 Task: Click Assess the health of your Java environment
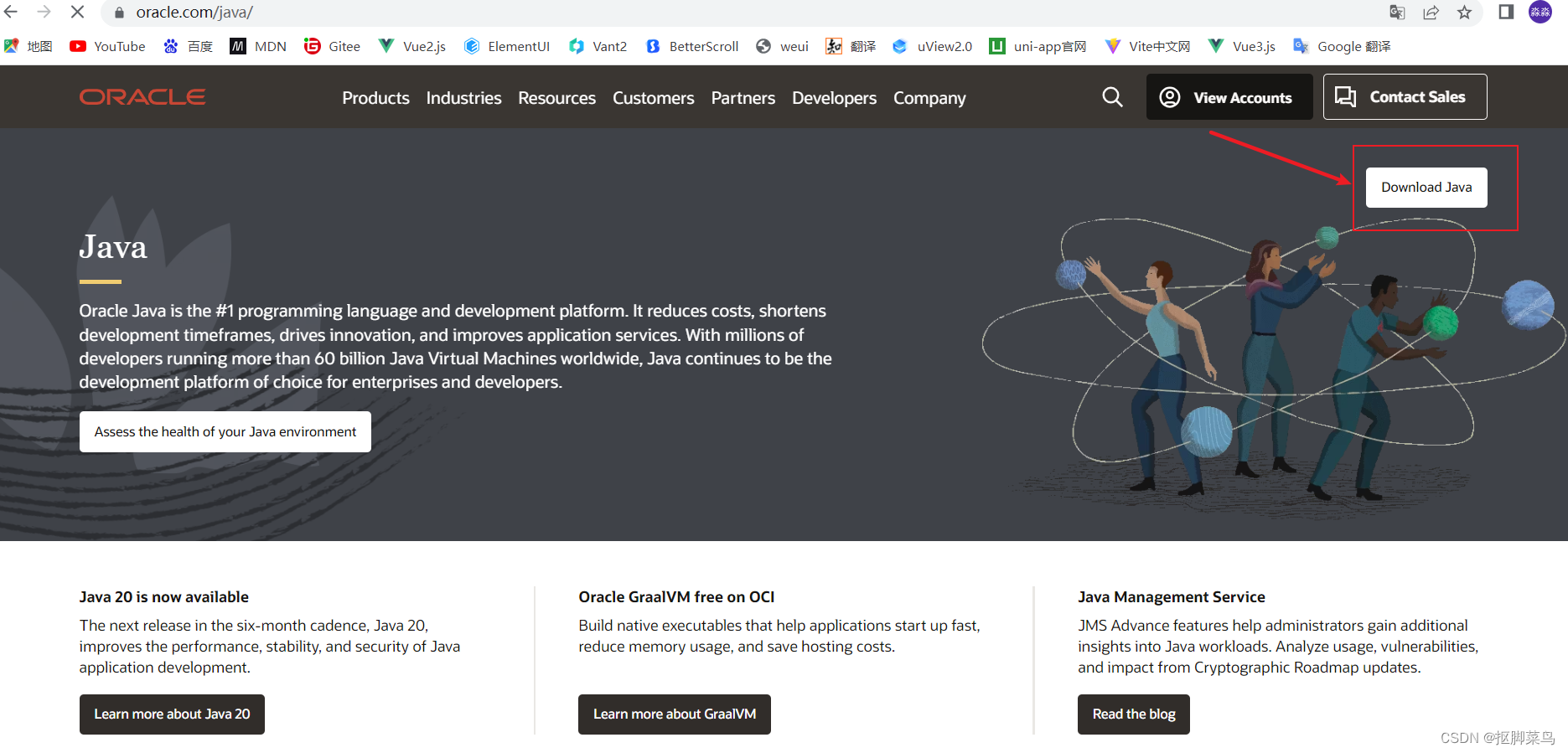pyautogui.click(x=225, y=431)
